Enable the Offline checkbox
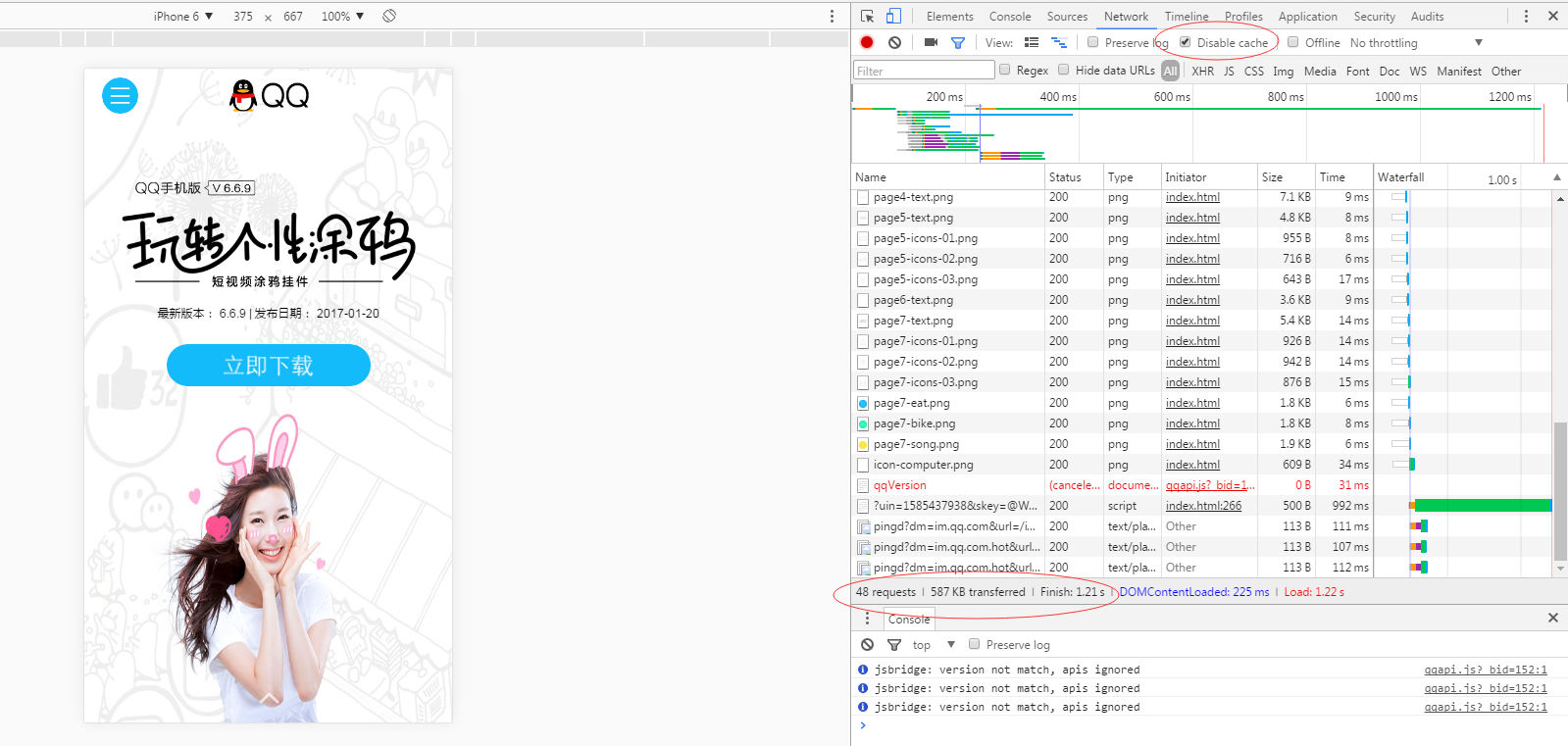Image resolution: width=1568 pixels, height=746 pixels. 1292,42
